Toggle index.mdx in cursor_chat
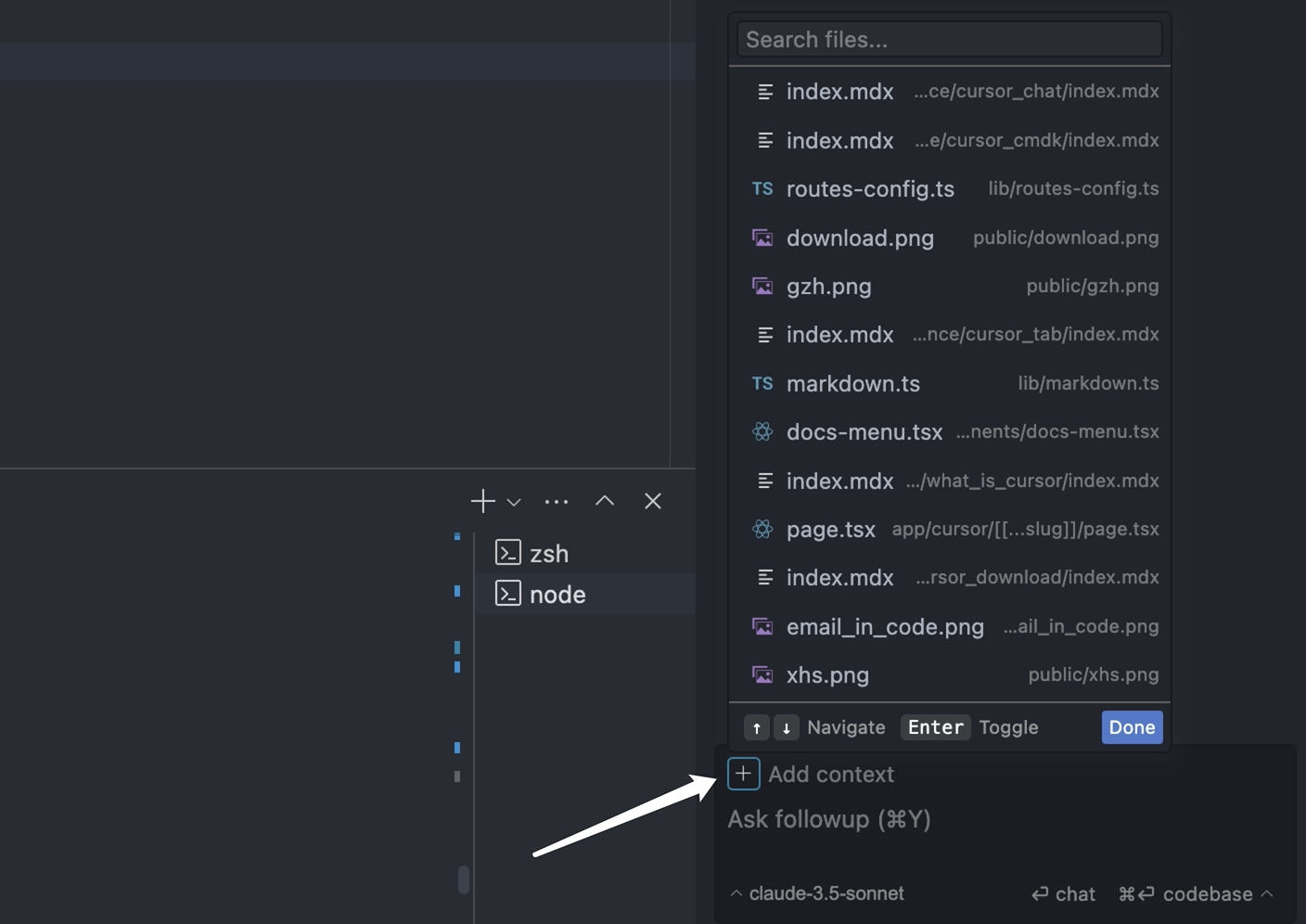1306x924 pixels. coord(950,92)
